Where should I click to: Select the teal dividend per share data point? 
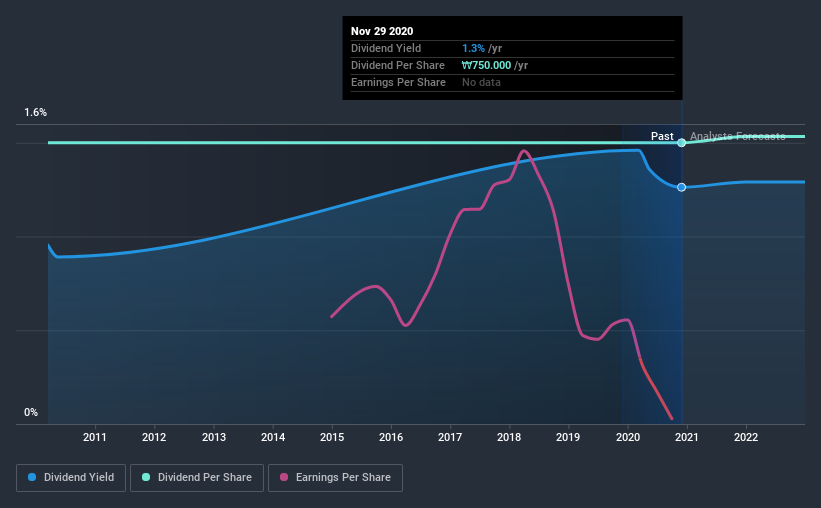click(x=681, y=142)
